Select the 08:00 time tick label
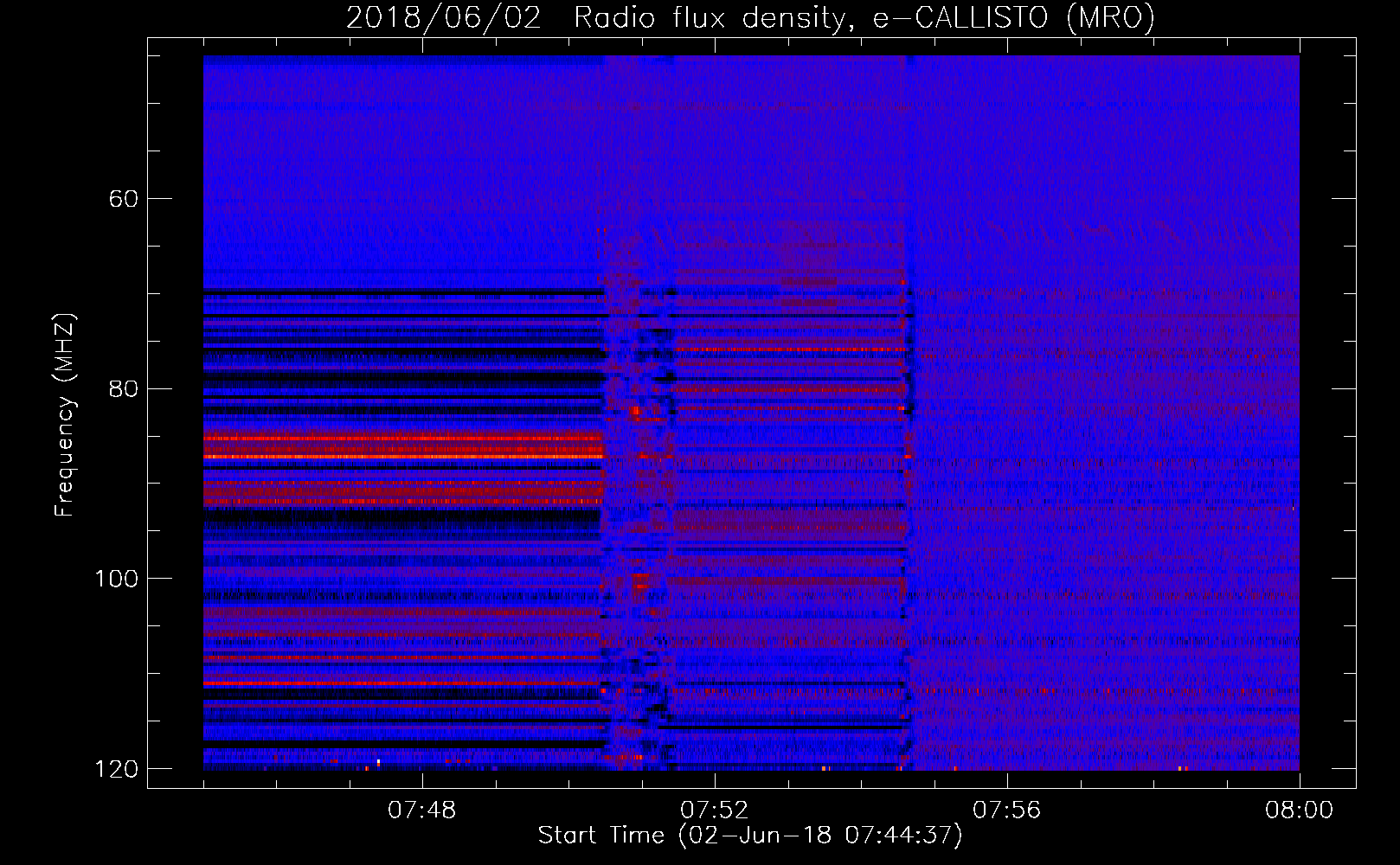Image resolution: width=1400 pixels, height=865 pixels. (1299, 811)
